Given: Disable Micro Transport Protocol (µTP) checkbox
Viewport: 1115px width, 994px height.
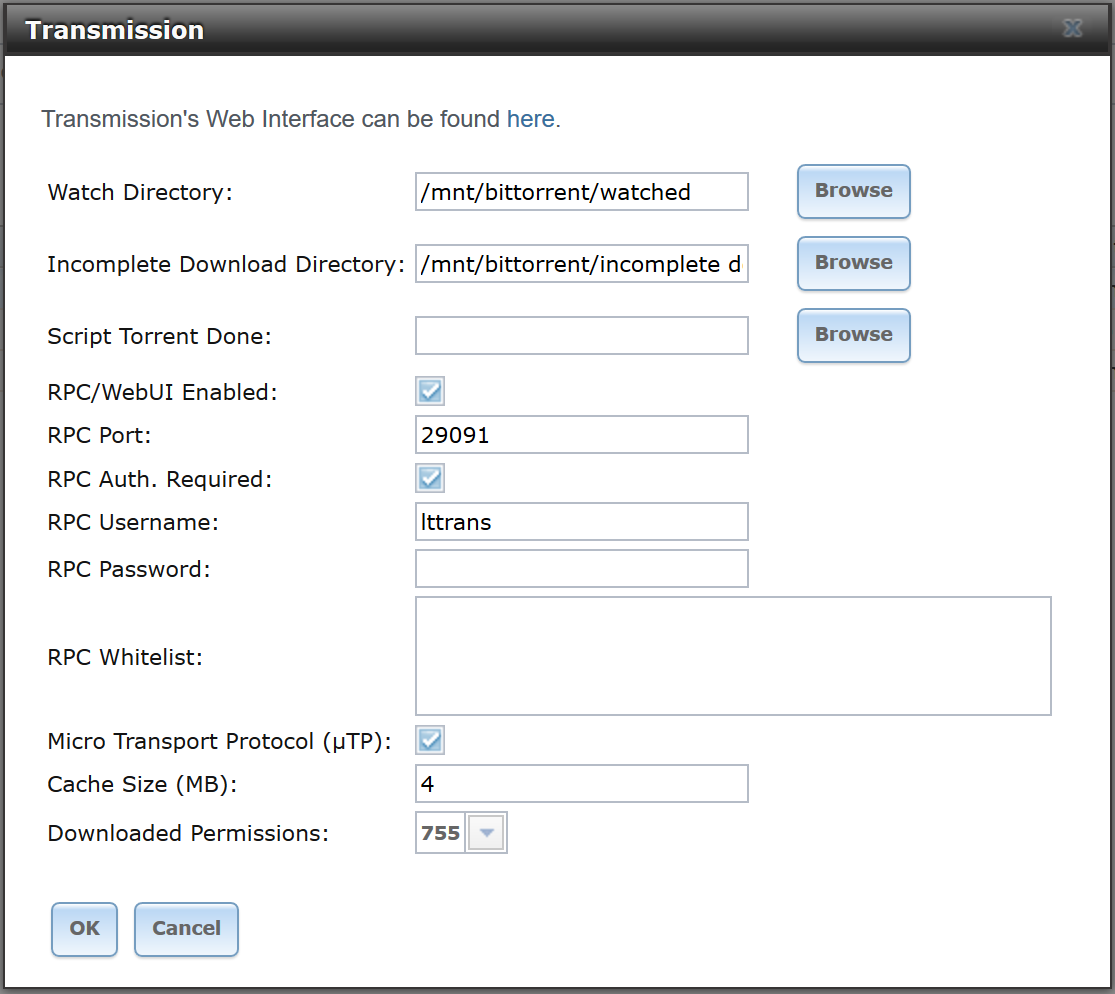Looking at the screenshot, I should pyautogui.click(x=430, y=740).
